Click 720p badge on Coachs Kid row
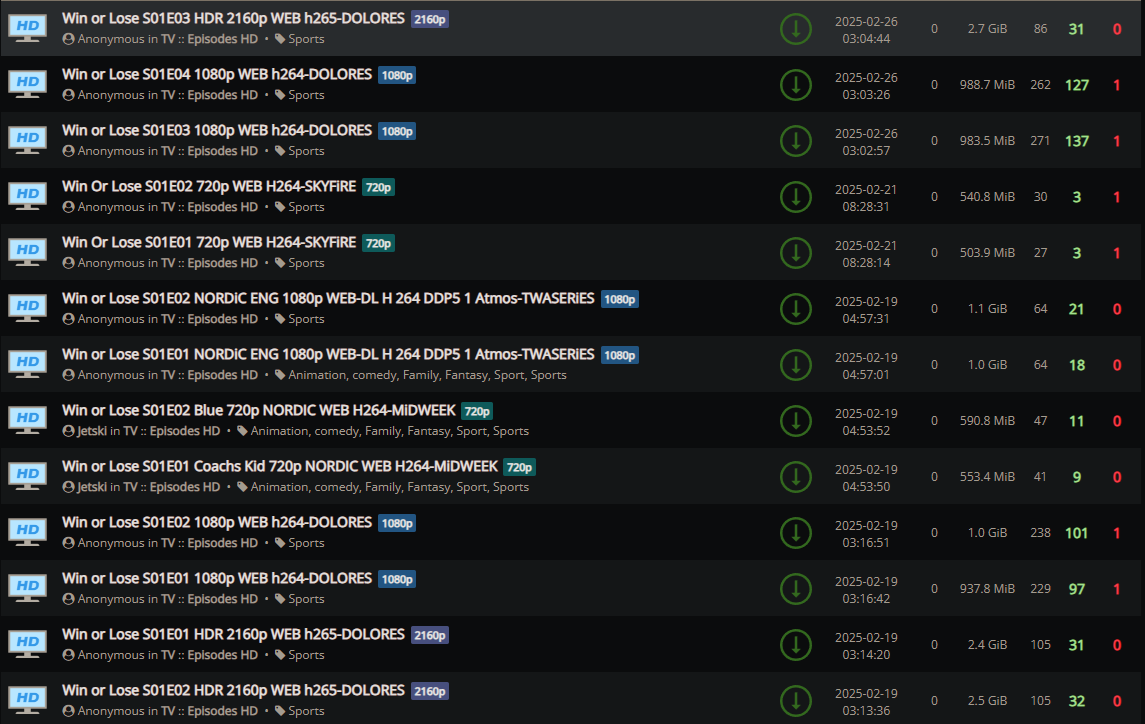The image size is (1145, 724). point(520,467)
